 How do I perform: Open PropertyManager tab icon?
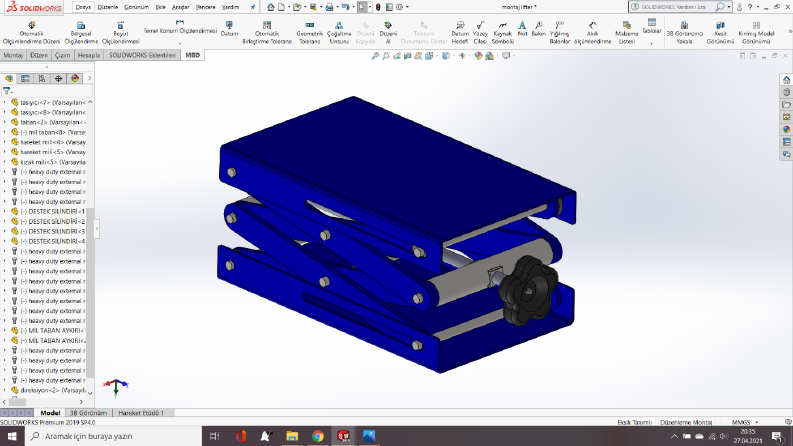(x=25, y=78)
